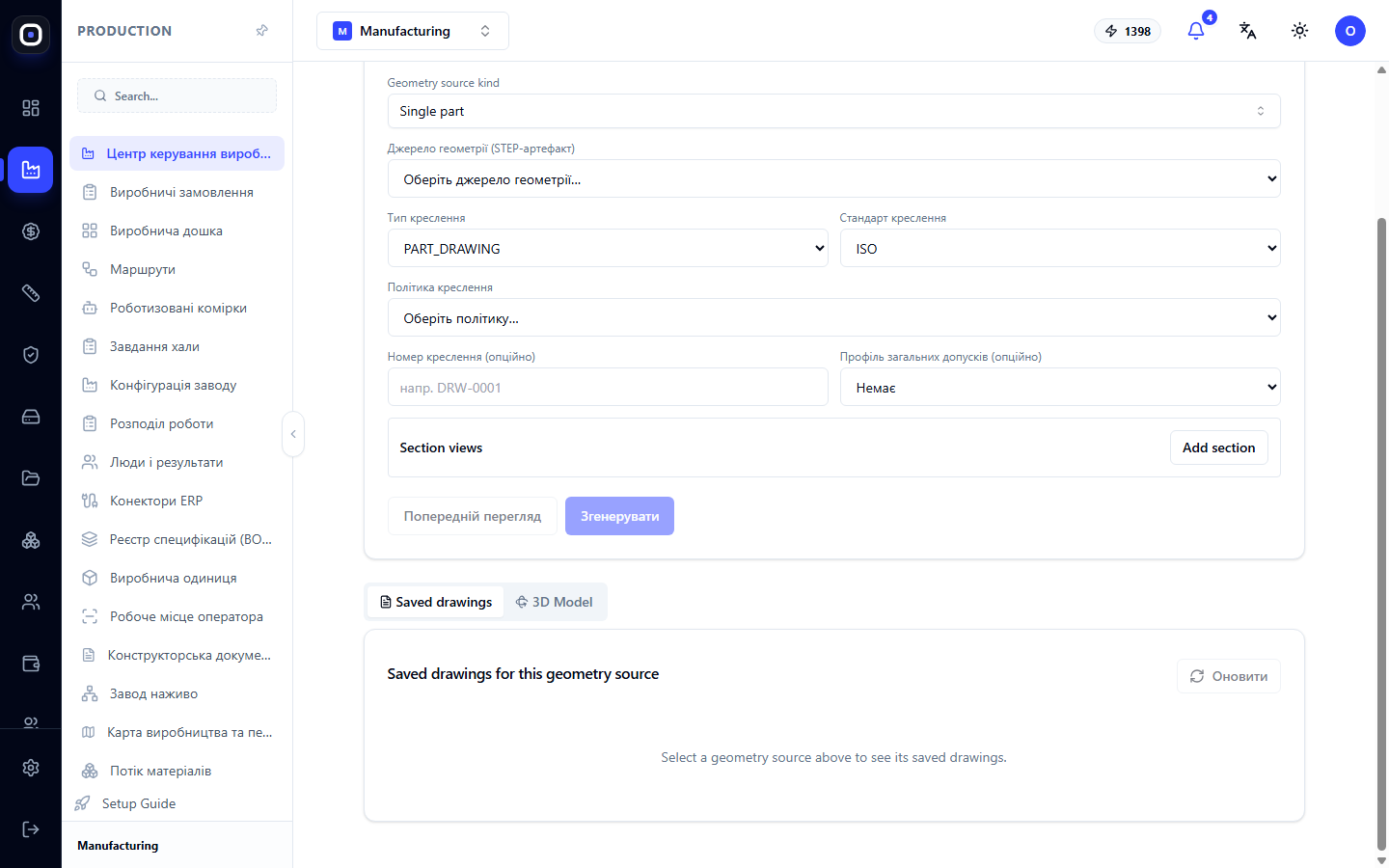Image resolution: width=1389 pixels, height=868 pixels.
Task: Open the cubes modules icon in rail
Action: 31,540
